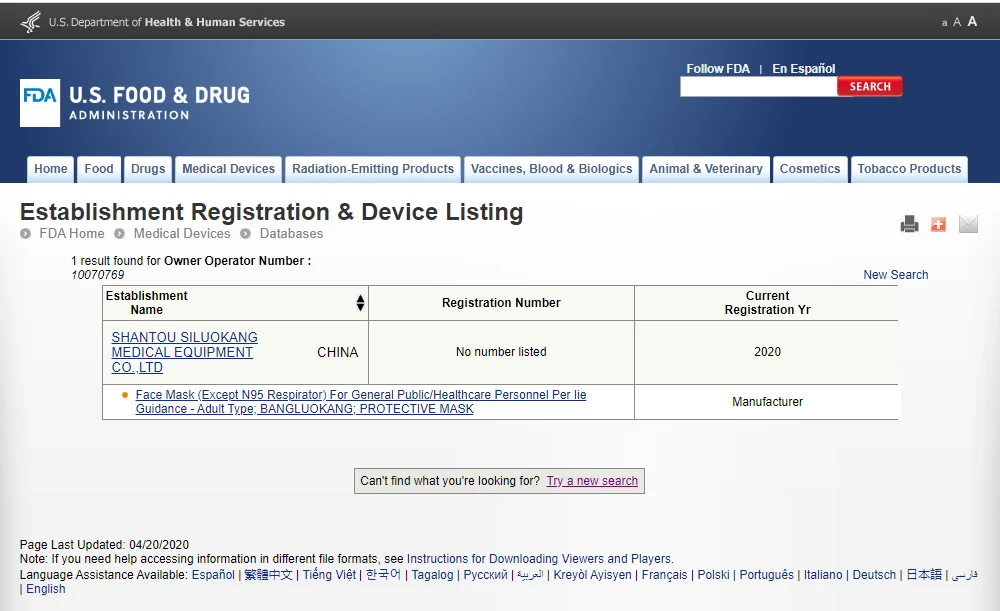Select medium text size 'A'
Viewport: 1000px width, 611px height.
pyautogui.click(x=957, y=22)
